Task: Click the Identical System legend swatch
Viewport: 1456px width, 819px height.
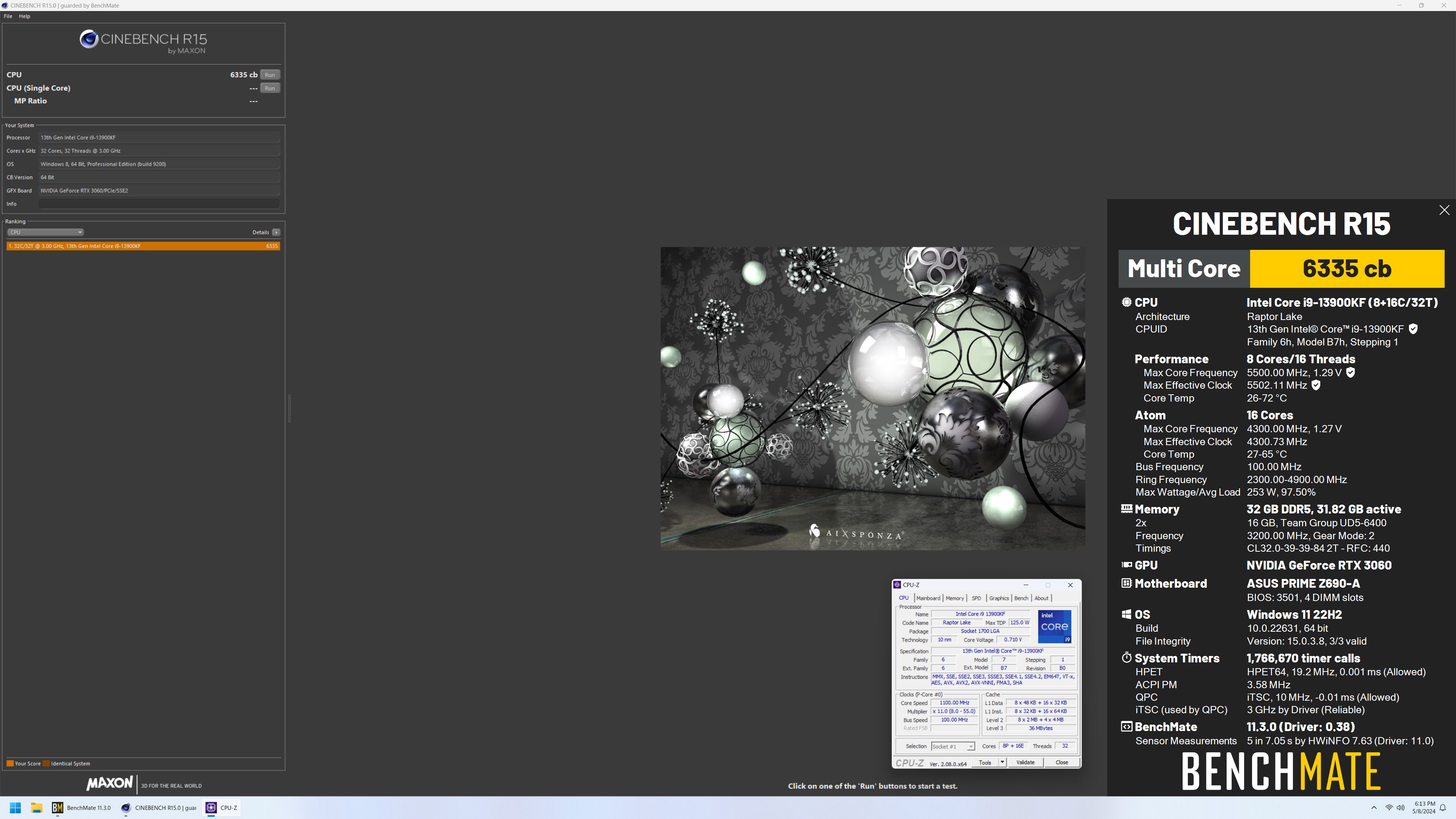Action: coord(46,764)
